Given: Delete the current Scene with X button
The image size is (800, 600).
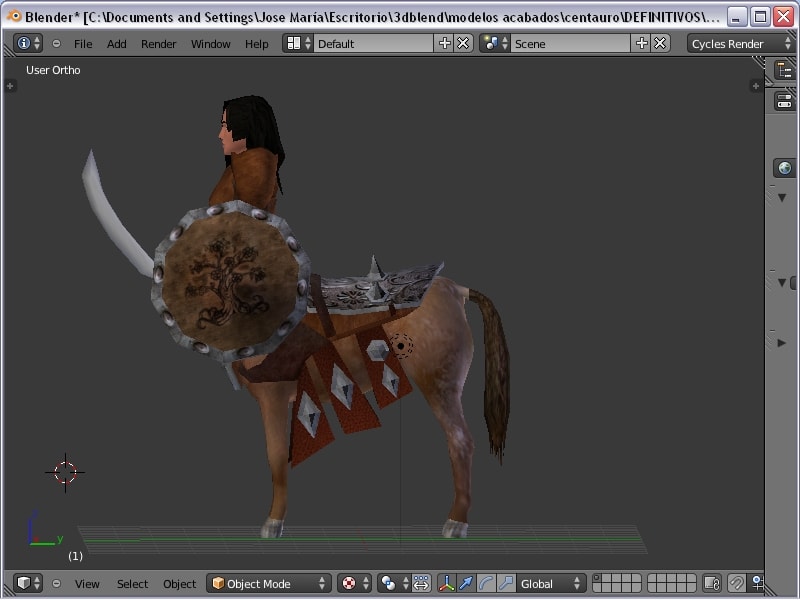Looking at the screenshot, I should pos(661,43).
